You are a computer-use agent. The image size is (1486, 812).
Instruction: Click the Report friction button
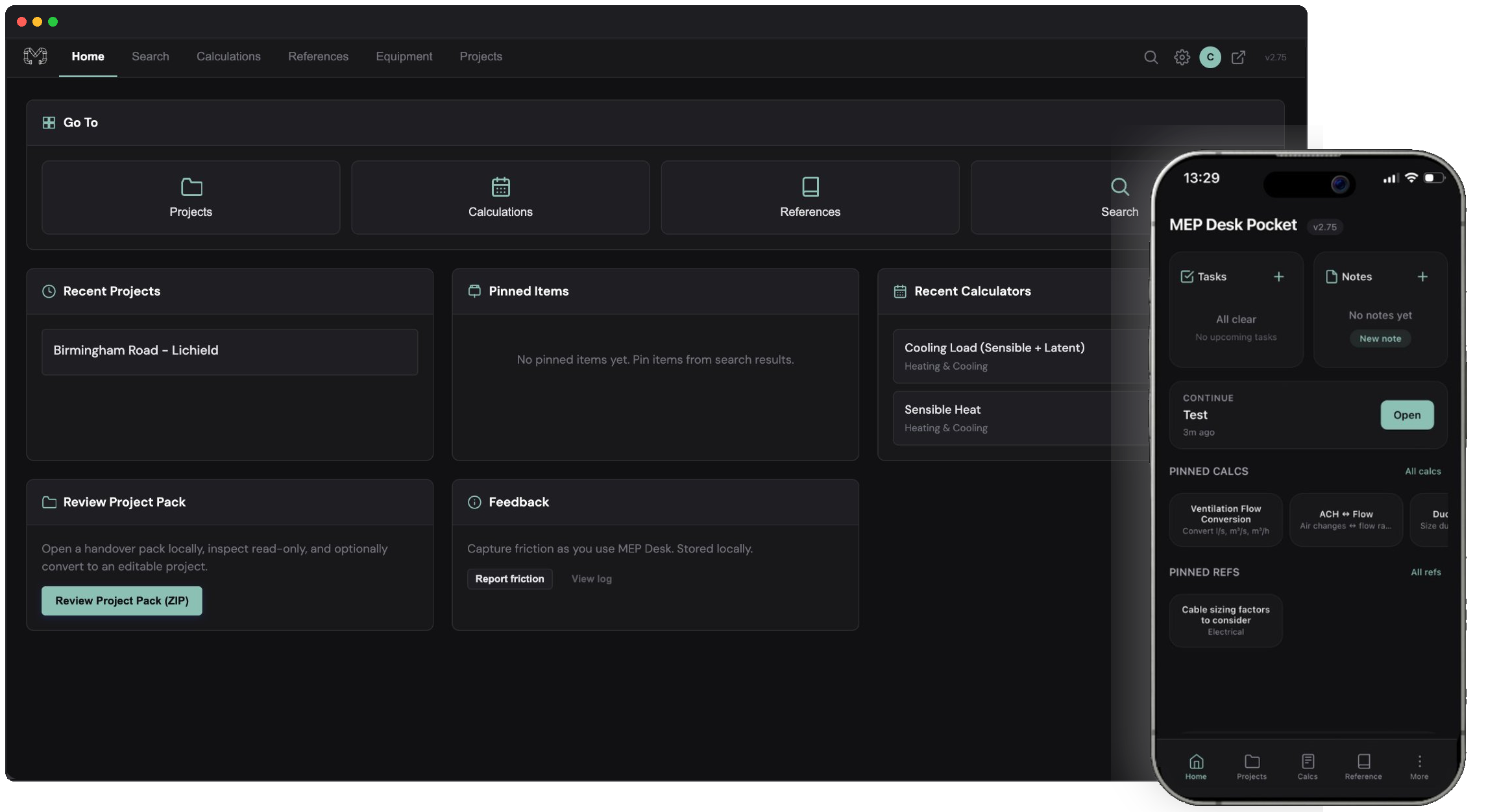tap(509, 579)
